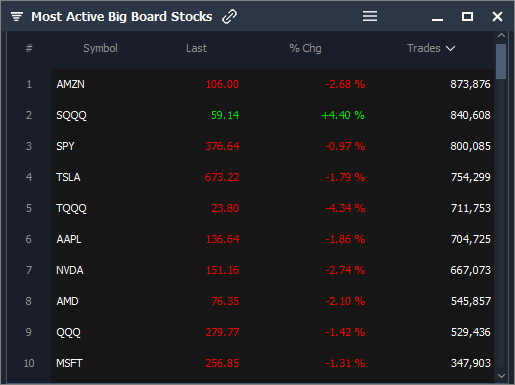Maximize the Most Active Big Board window
The width and height of the screenshot is (515, 385).
pyautogui.click(x=467, y=16)
